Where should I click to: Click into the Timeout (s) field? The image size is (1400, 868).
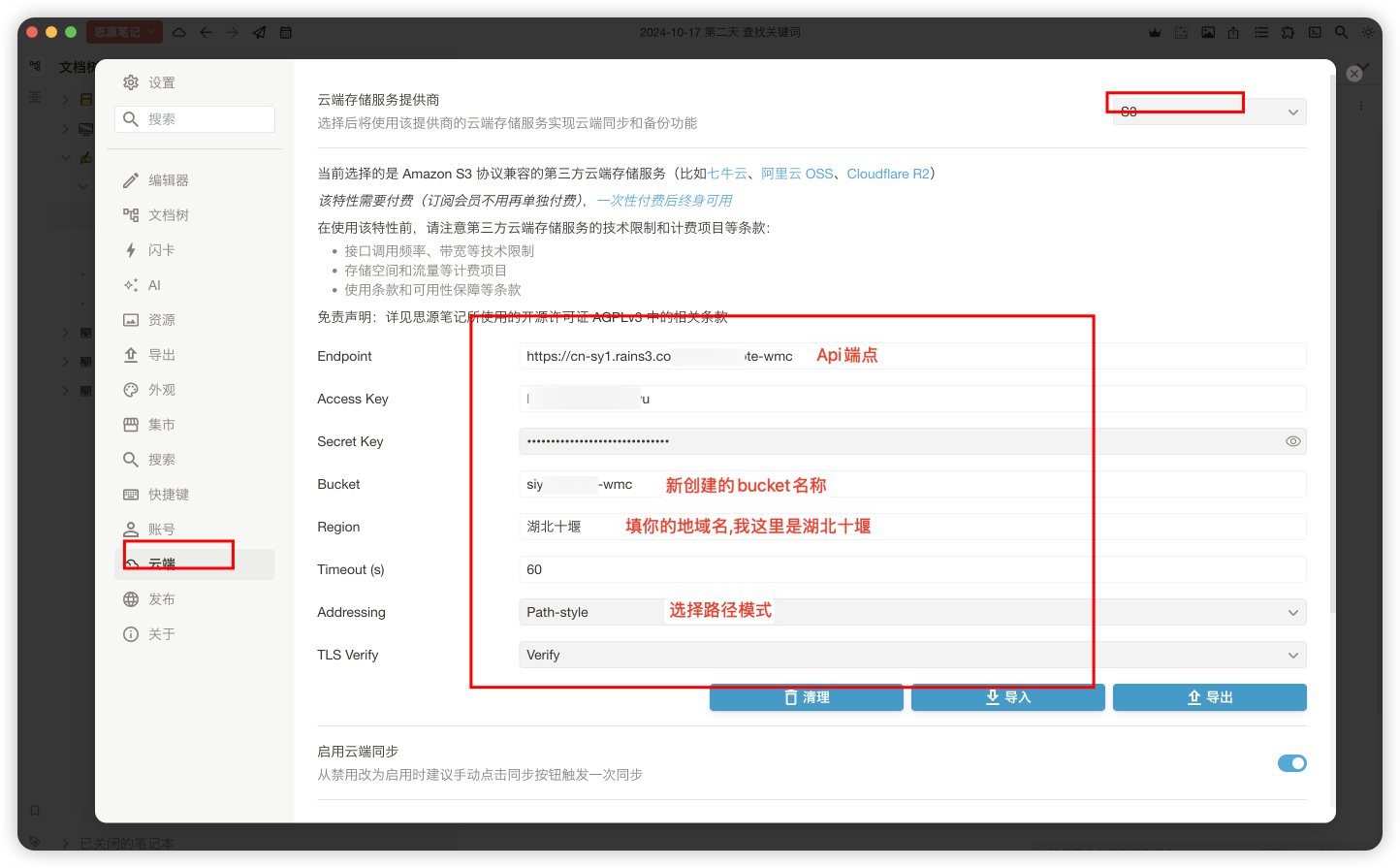coord(912,569)
